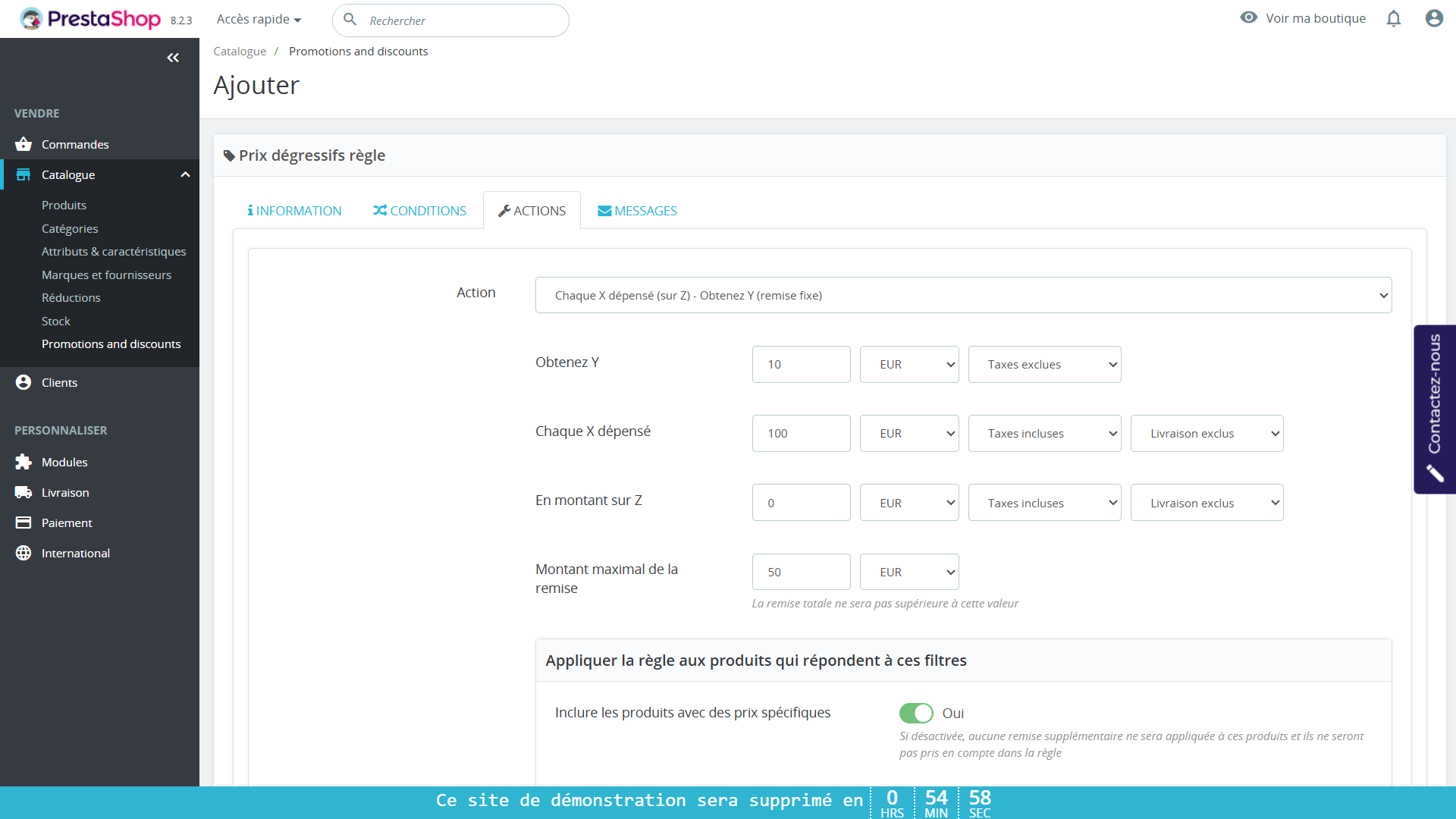Switch to the Conditions tab
The image size is (1456, 819).
(x=420, y=211)
